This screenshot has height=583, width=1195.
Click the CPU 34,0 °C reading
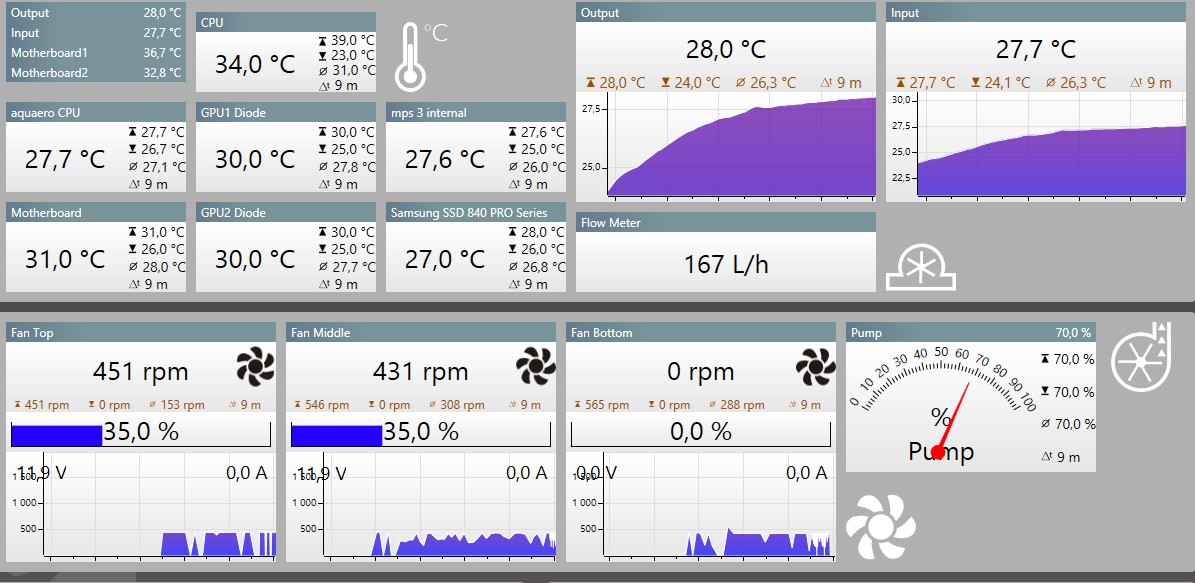click(255, 64)
